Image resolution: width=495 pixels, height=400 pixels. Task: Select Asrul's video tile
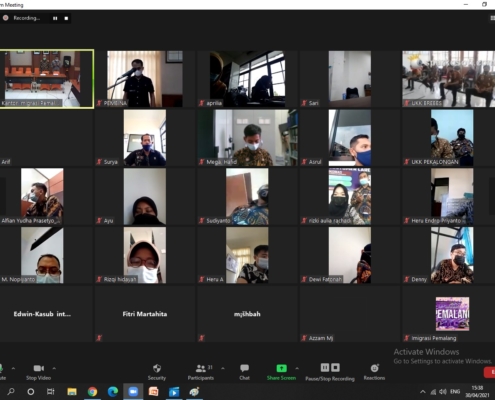point(350,138)
